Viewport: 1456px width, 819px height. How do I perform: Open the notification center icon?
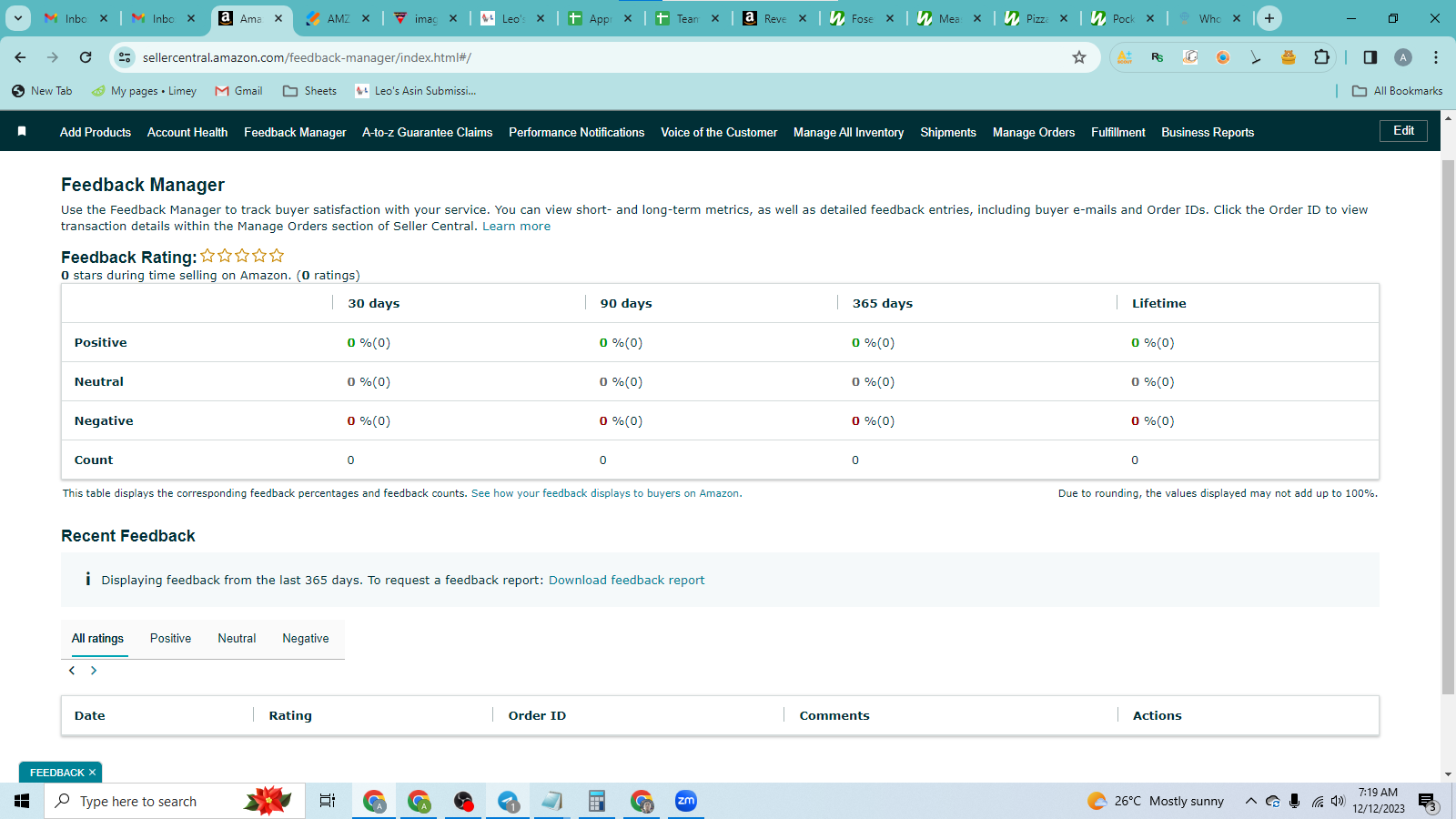click(x=1429, y=802)
